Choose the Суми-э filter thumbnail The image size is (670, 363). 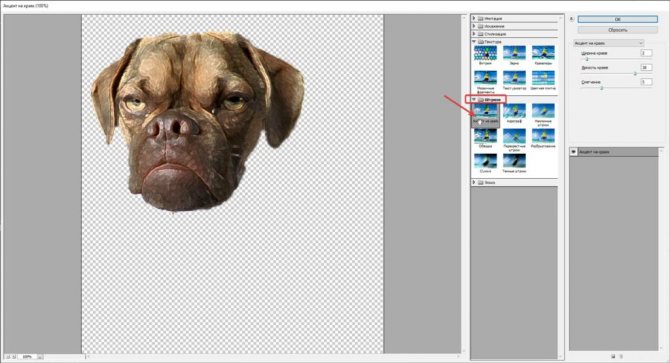(x=485, y=161)
